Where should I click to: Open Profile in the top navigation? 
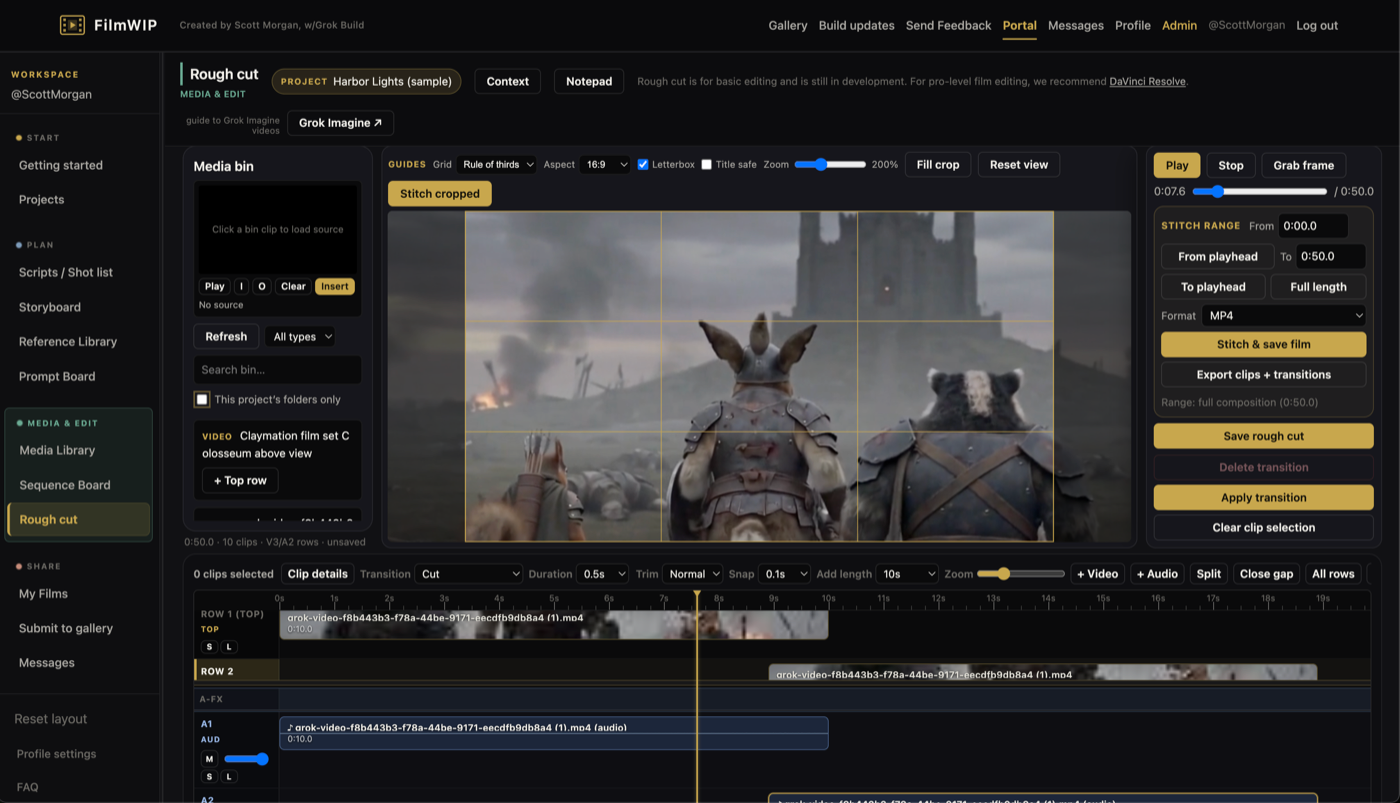[1133, 25]
